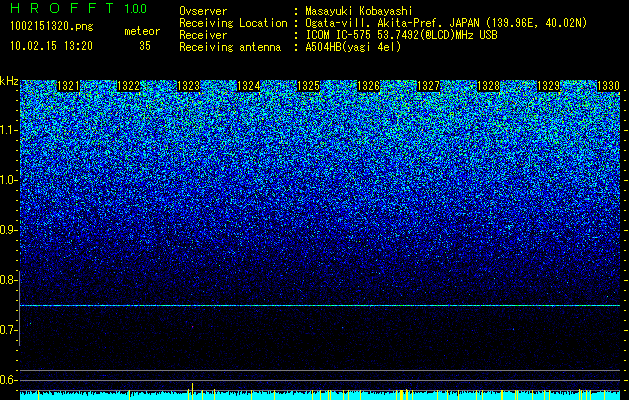Click the tall yellow spike below 1323
Image resolution: width=629 pixels, height=400 pixels.
tap(192, 391)
